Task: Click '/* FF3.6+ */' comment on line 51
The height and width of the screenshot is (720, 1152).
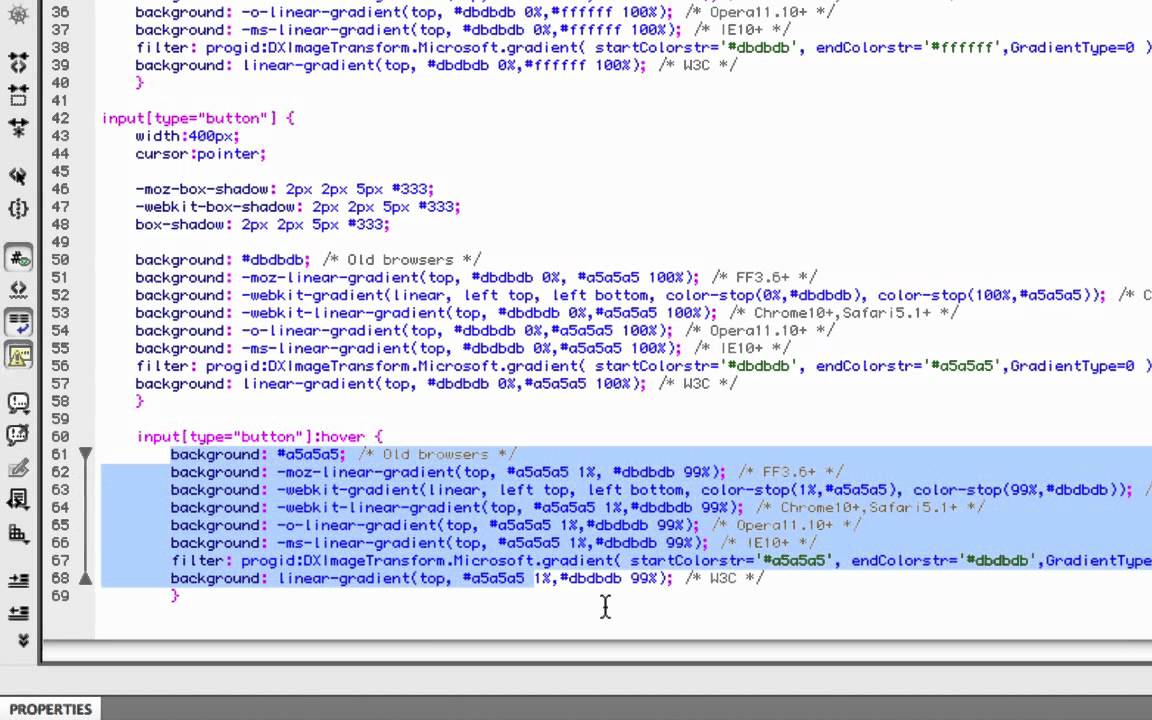Action: coord(764,277)
